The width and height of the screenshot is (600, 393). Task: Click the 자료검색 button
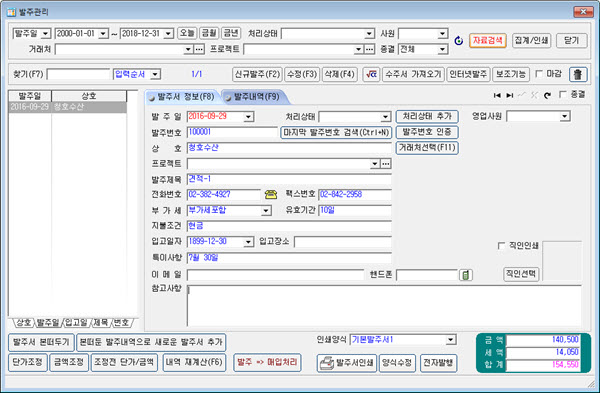pos(488,41)
